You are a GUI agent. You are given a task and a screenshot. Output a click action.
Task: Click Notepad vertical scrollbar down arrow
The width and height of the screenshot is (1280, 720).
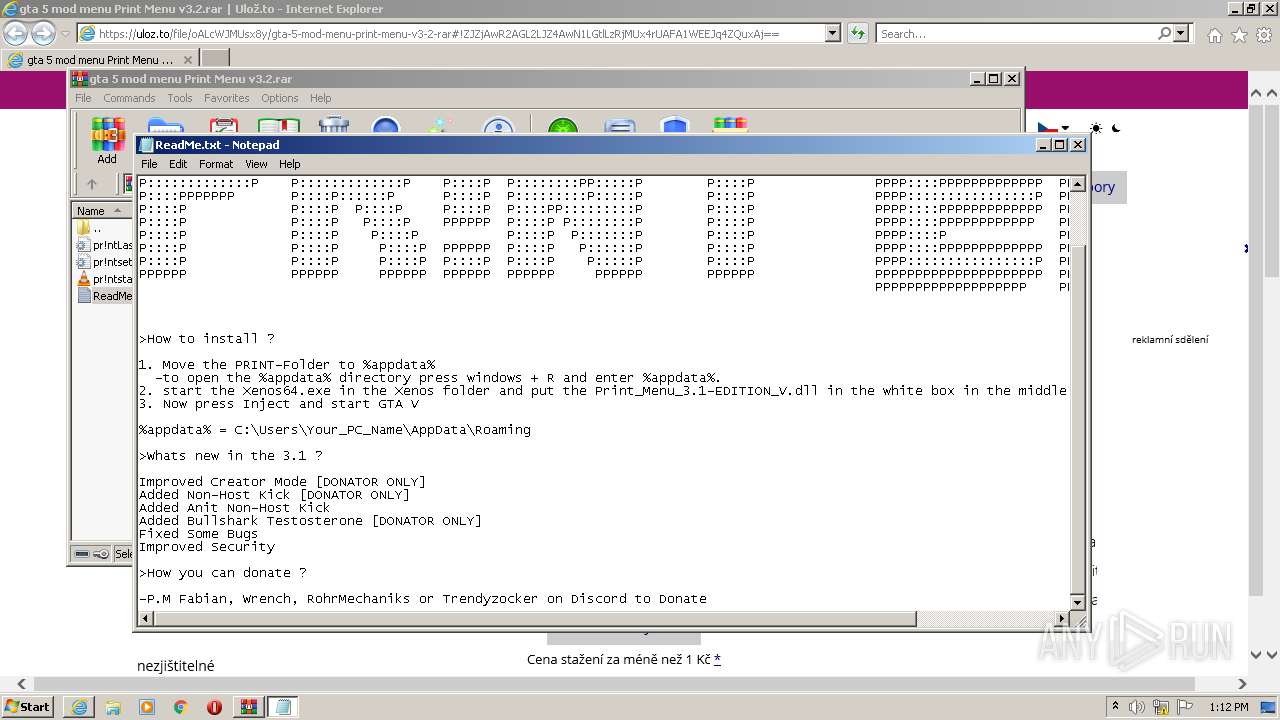pyautogui.click(x=1077, y=602)
